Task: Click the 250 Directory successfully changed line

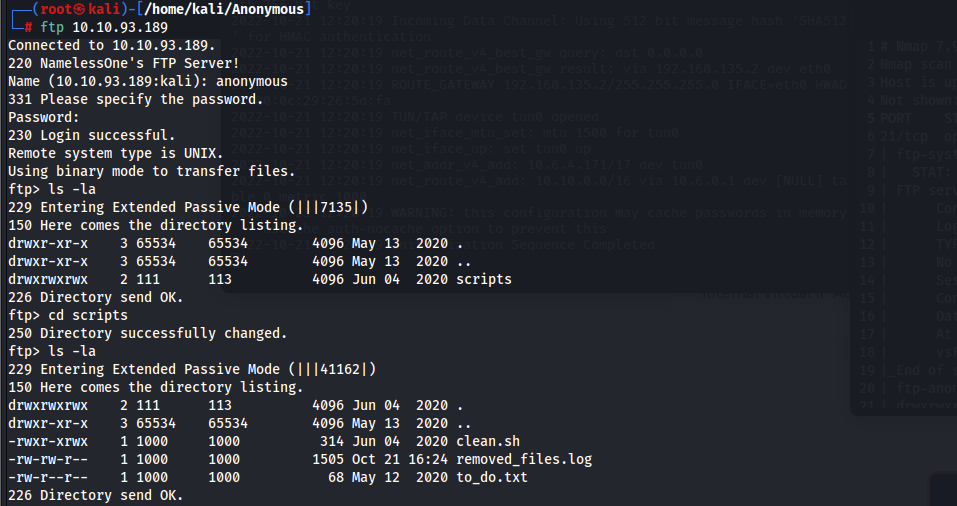Action: (x=147, y=333)
